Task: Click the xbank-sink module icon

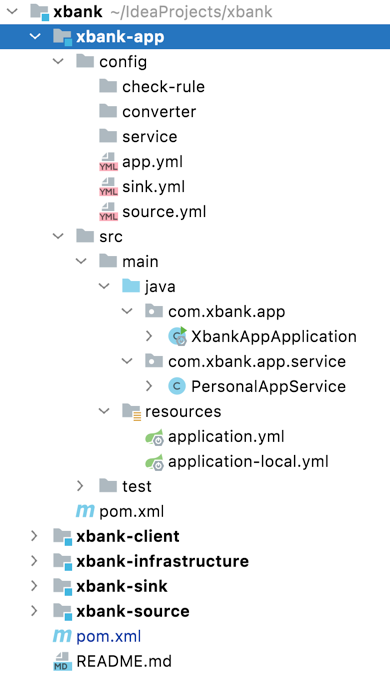Action: (x=62, y=586)
